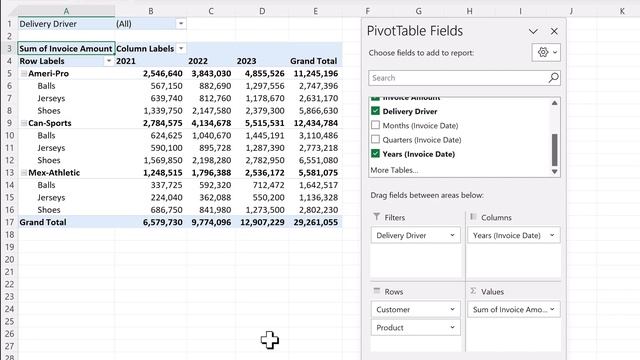
Task: Select column A header
Action: (66, 11)
